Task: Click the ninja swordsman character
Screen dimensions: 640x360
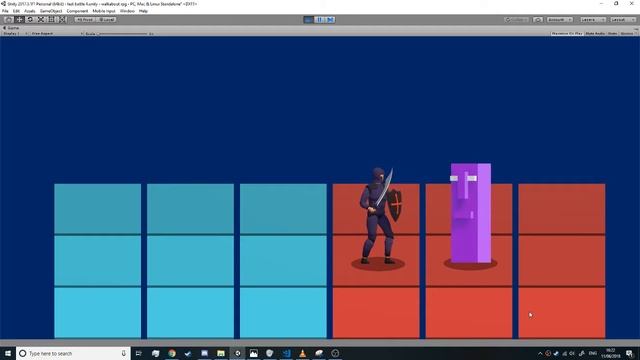Action: [379, 216]
